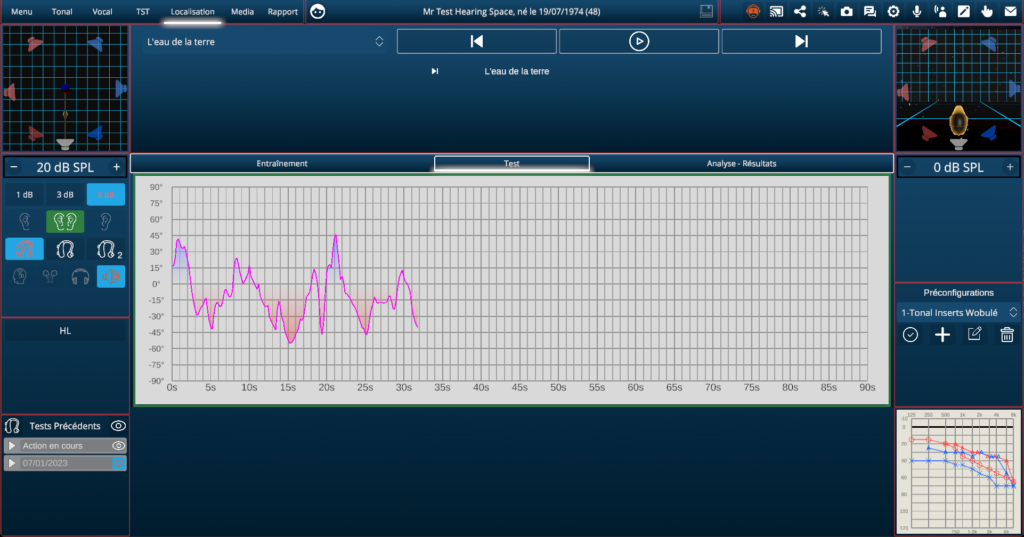Click the talking person icon
Screen dimensions: 1024x537
pos(940,12)
